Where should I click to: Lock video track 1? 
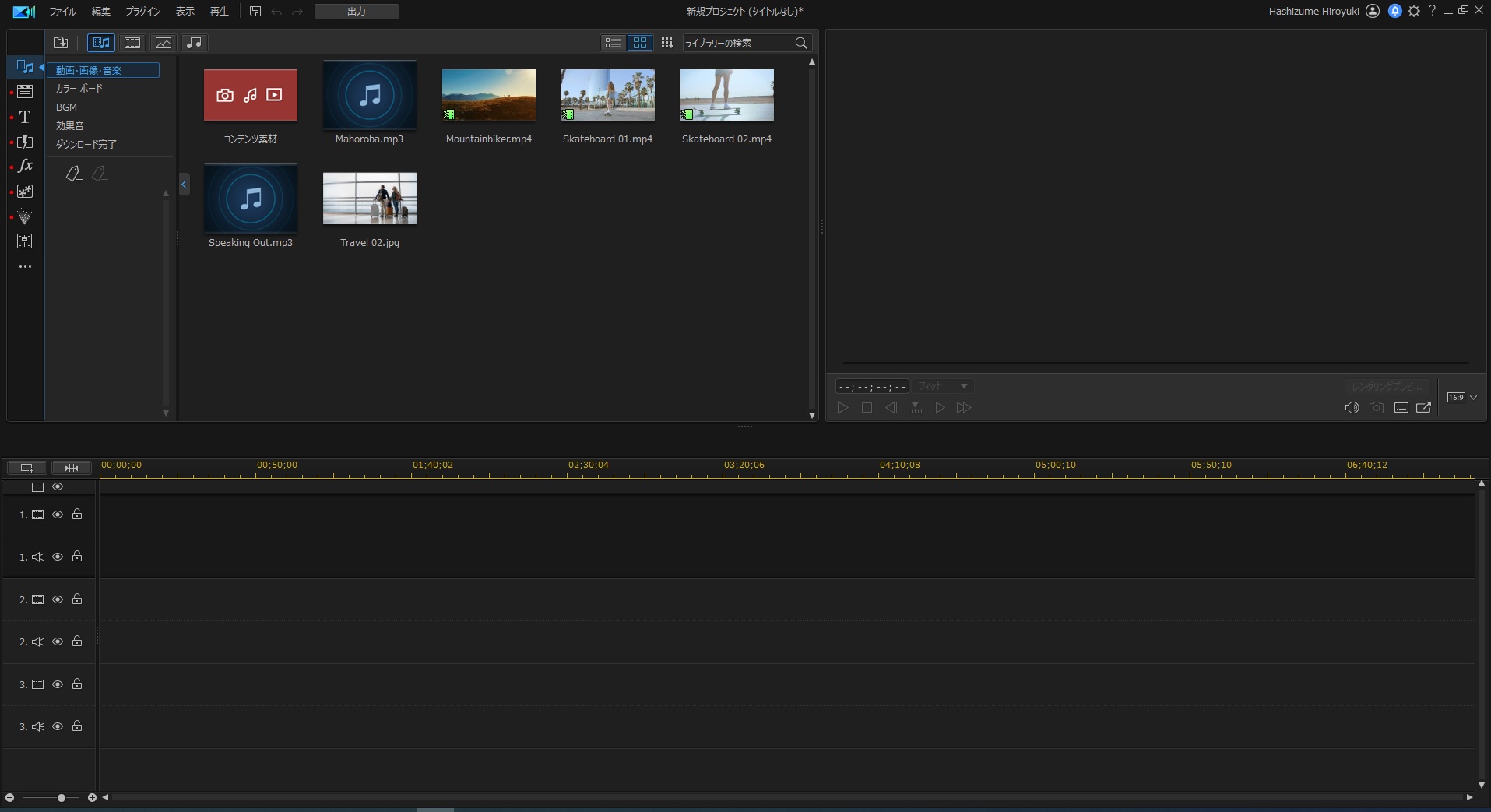(77, 515)
